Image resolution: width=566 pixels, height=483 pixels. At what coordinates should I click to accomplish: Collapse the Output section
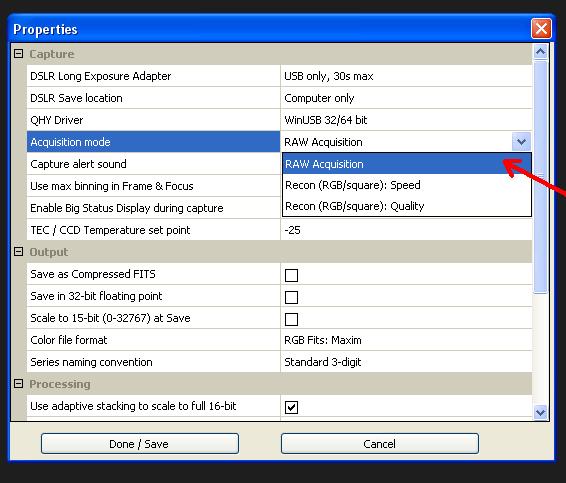(18, 252)
